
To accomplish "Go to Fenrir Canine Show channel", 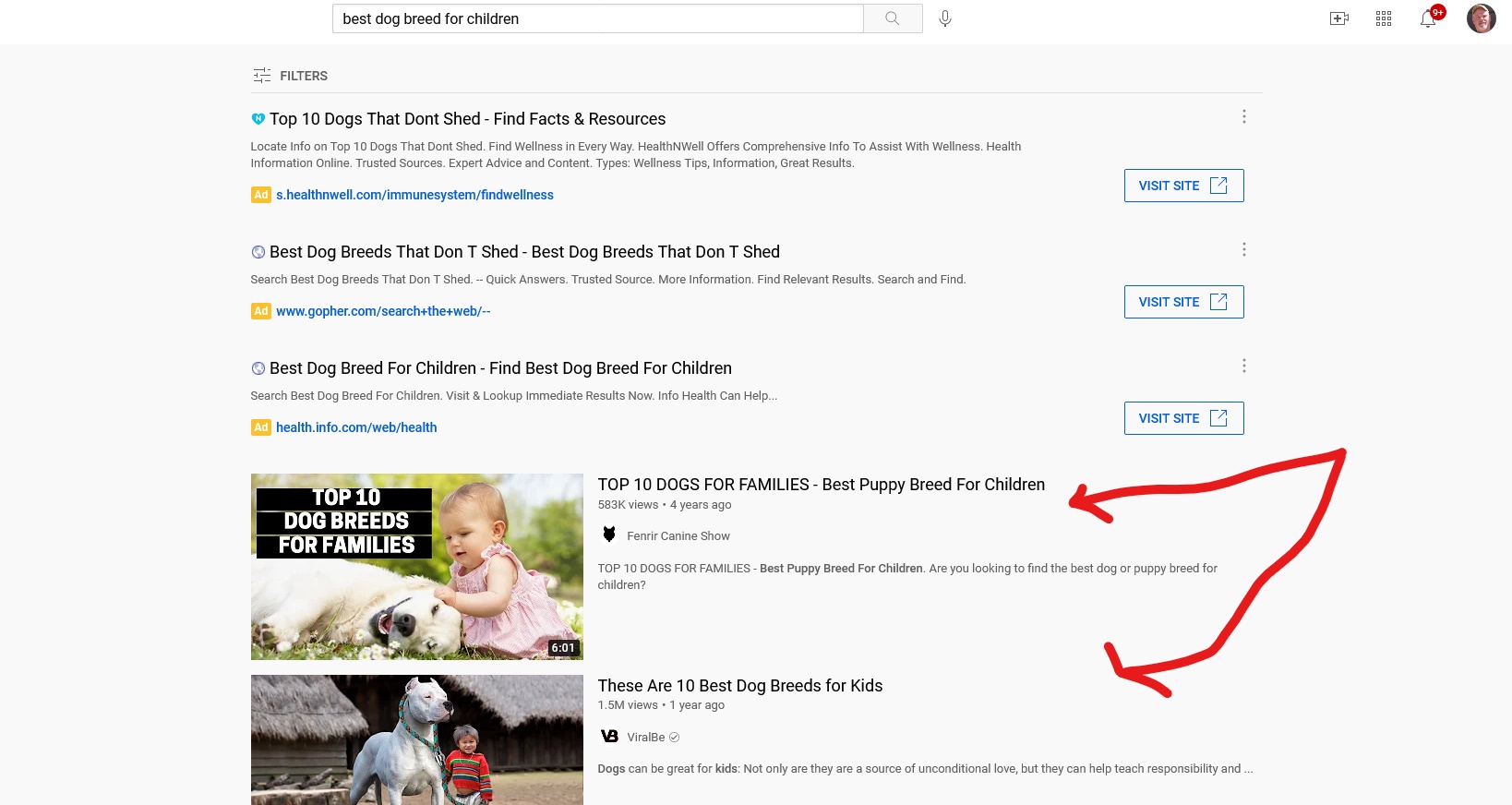I will coord(678,536).
